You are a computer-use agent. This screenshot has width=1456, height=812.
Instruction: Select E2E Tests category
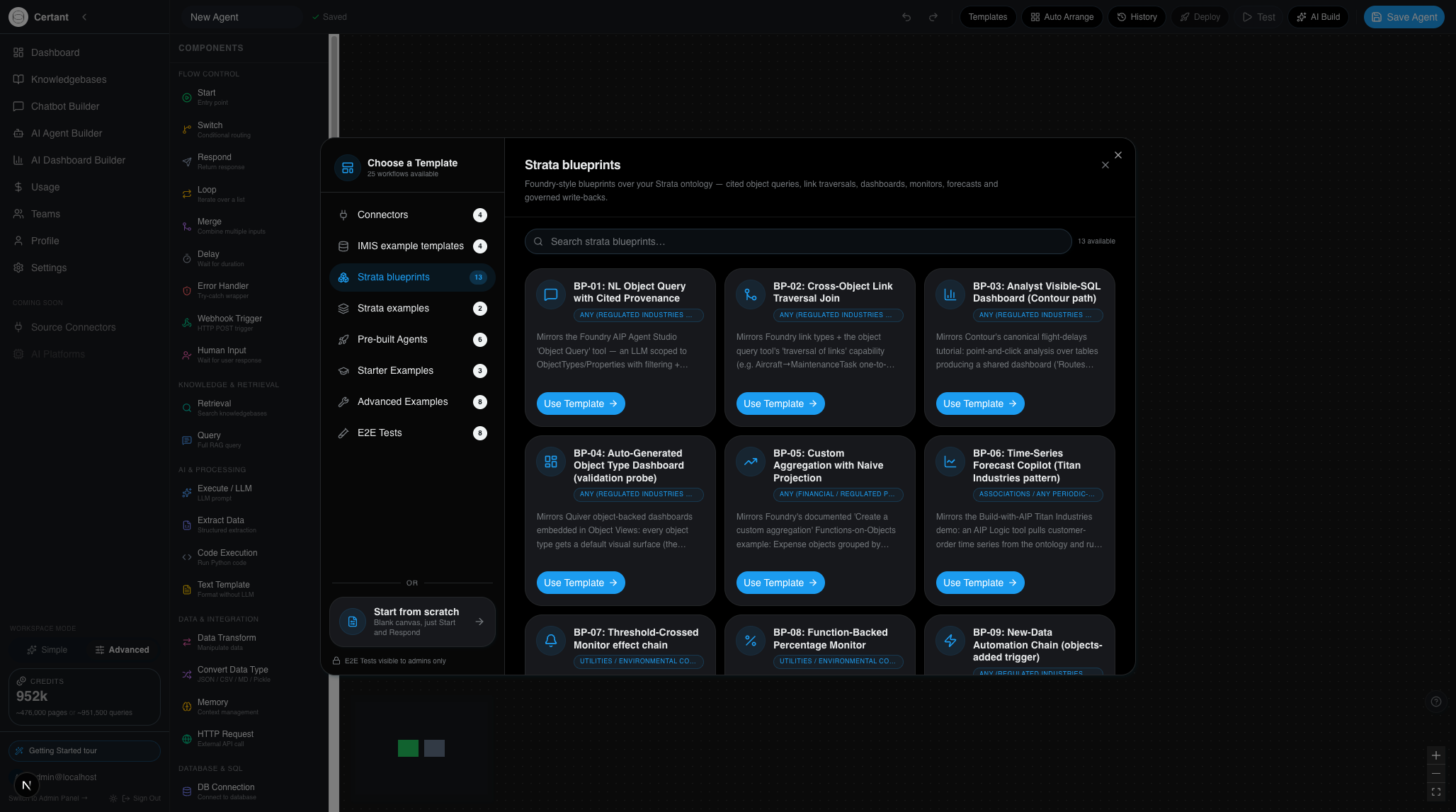click(x=412, y=433)
